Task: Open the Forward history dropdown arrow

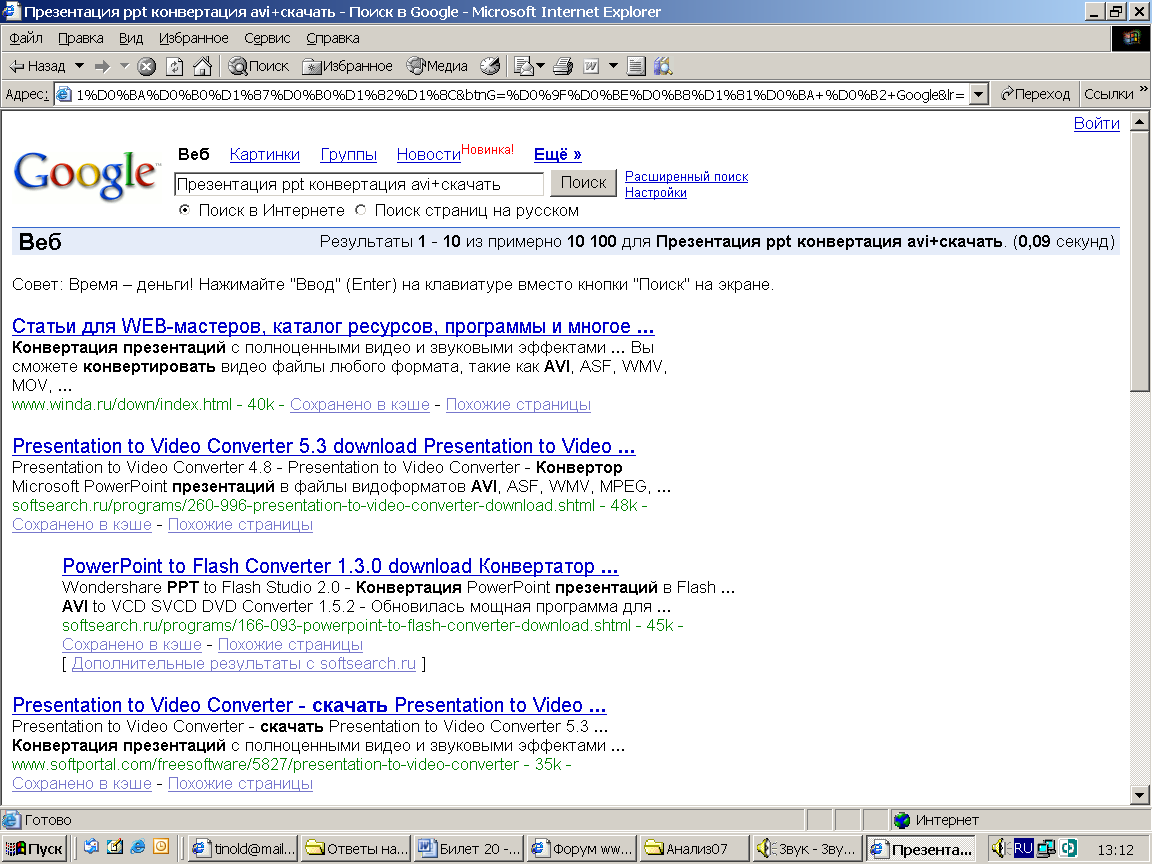Action: coord(124,66)
